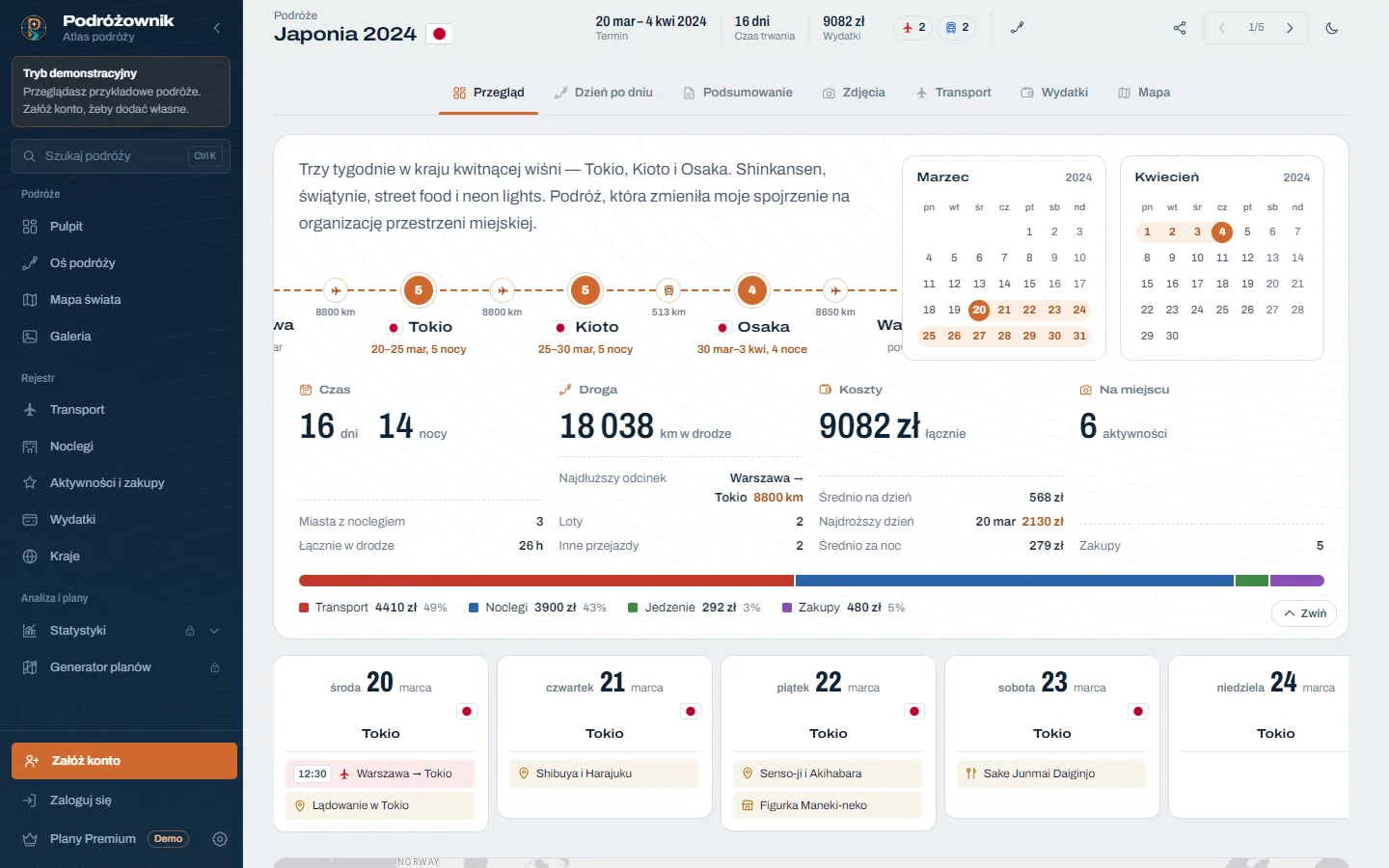Open Galeria in the sidebar
1389x868 pixels.
(x=121, y=337)
